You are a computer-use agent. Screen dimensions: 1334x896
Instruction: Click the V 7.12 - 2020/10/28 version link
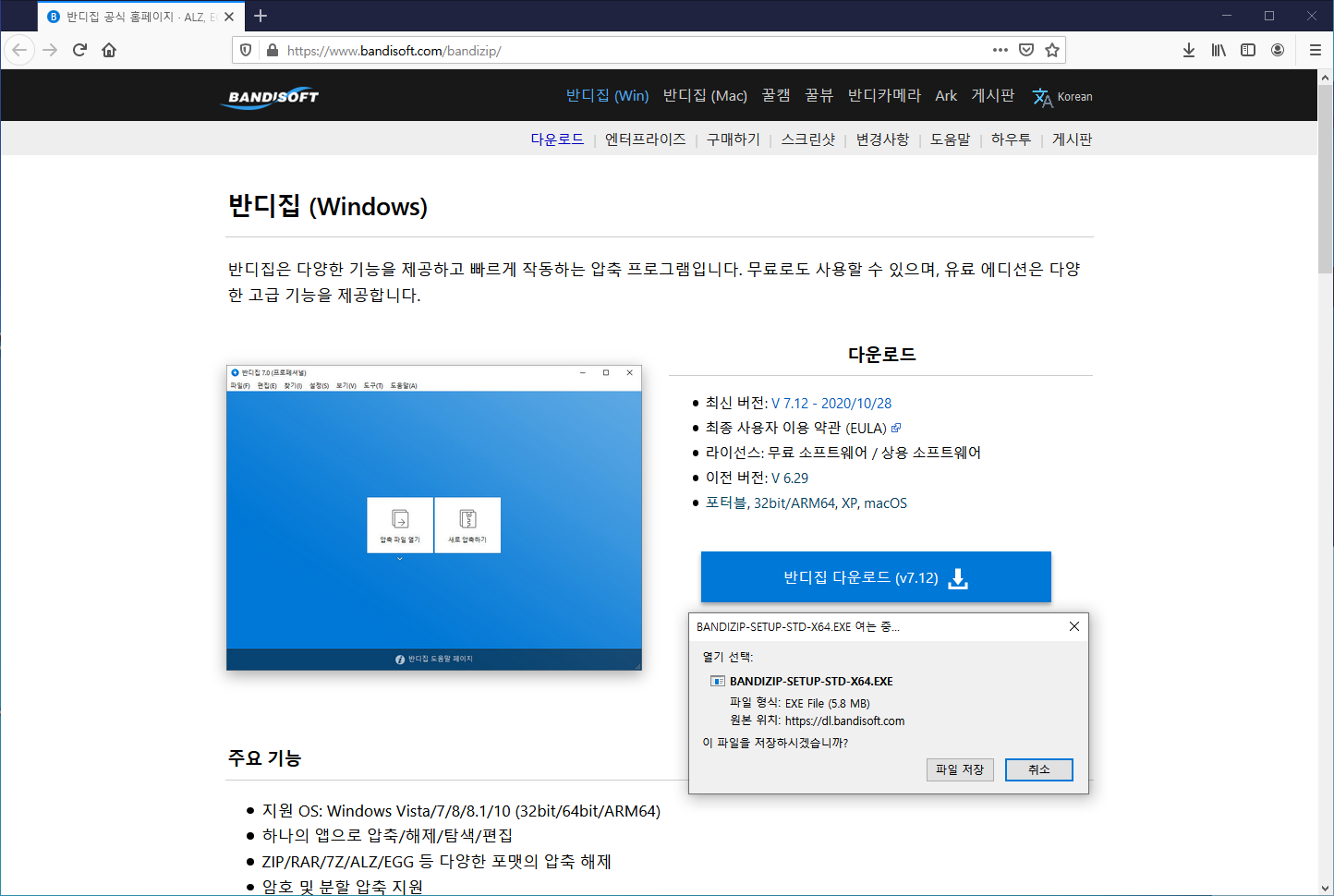pyautogui.click(x=831, y=403)
